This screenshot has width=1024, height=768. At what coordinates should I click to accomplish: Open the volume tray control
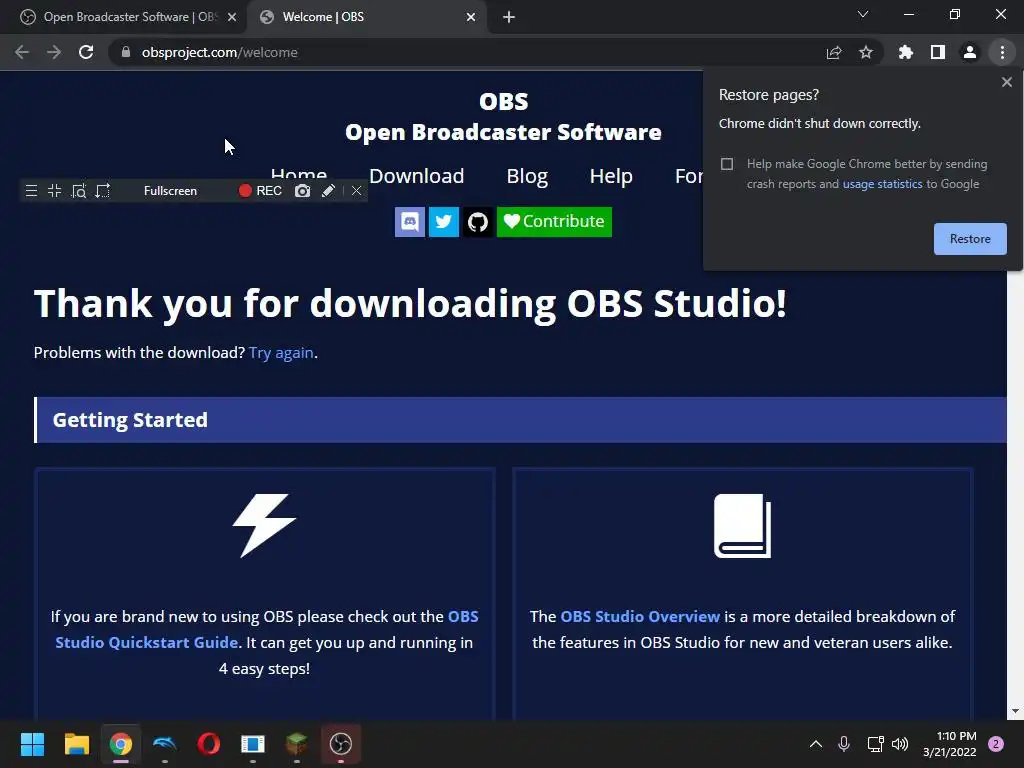tap(900, 744)
